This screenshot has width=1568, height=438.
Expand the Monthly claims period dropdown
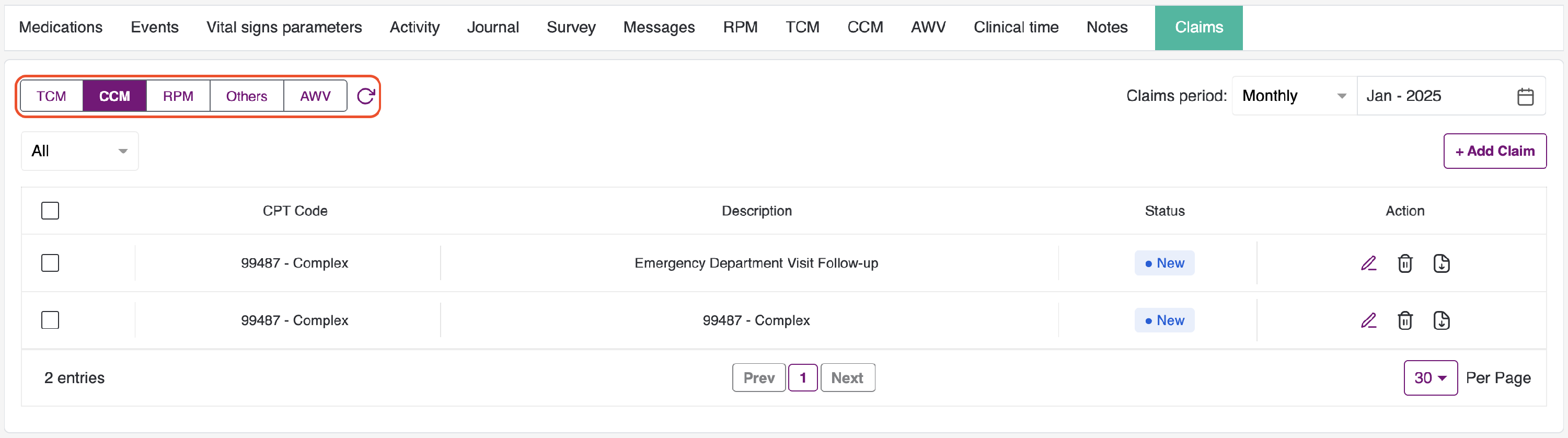[1294, 96]
